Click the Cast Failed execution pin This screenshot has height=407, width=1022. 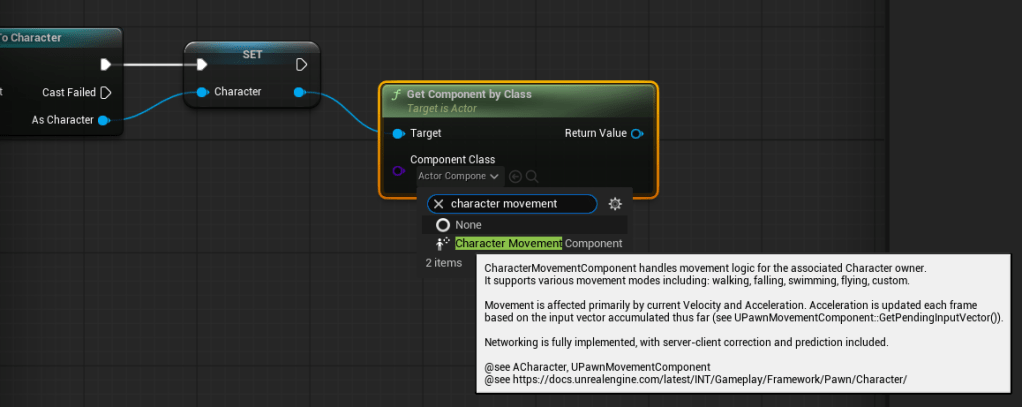click(106, 92)
